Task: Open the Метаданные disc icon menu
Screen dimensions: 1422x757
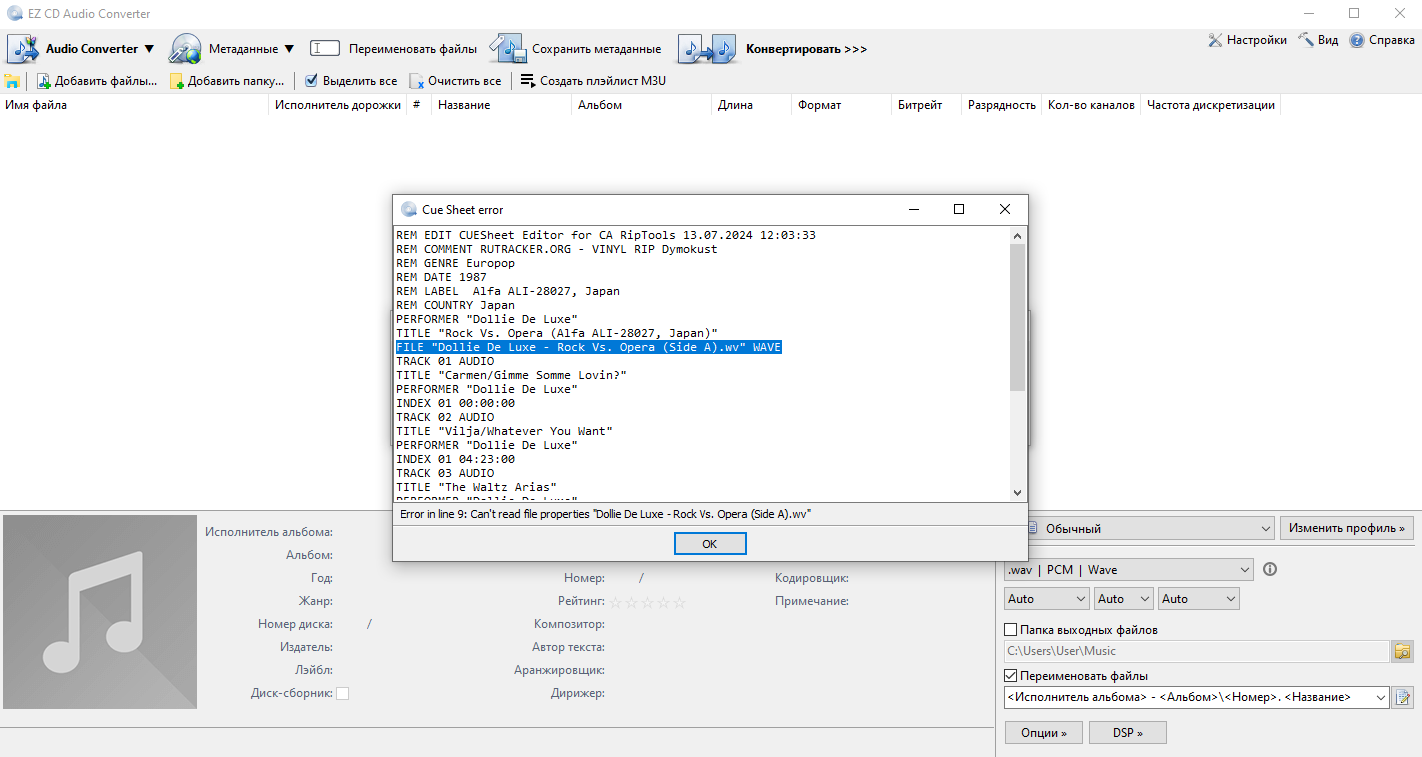Action: coord(186,48)
